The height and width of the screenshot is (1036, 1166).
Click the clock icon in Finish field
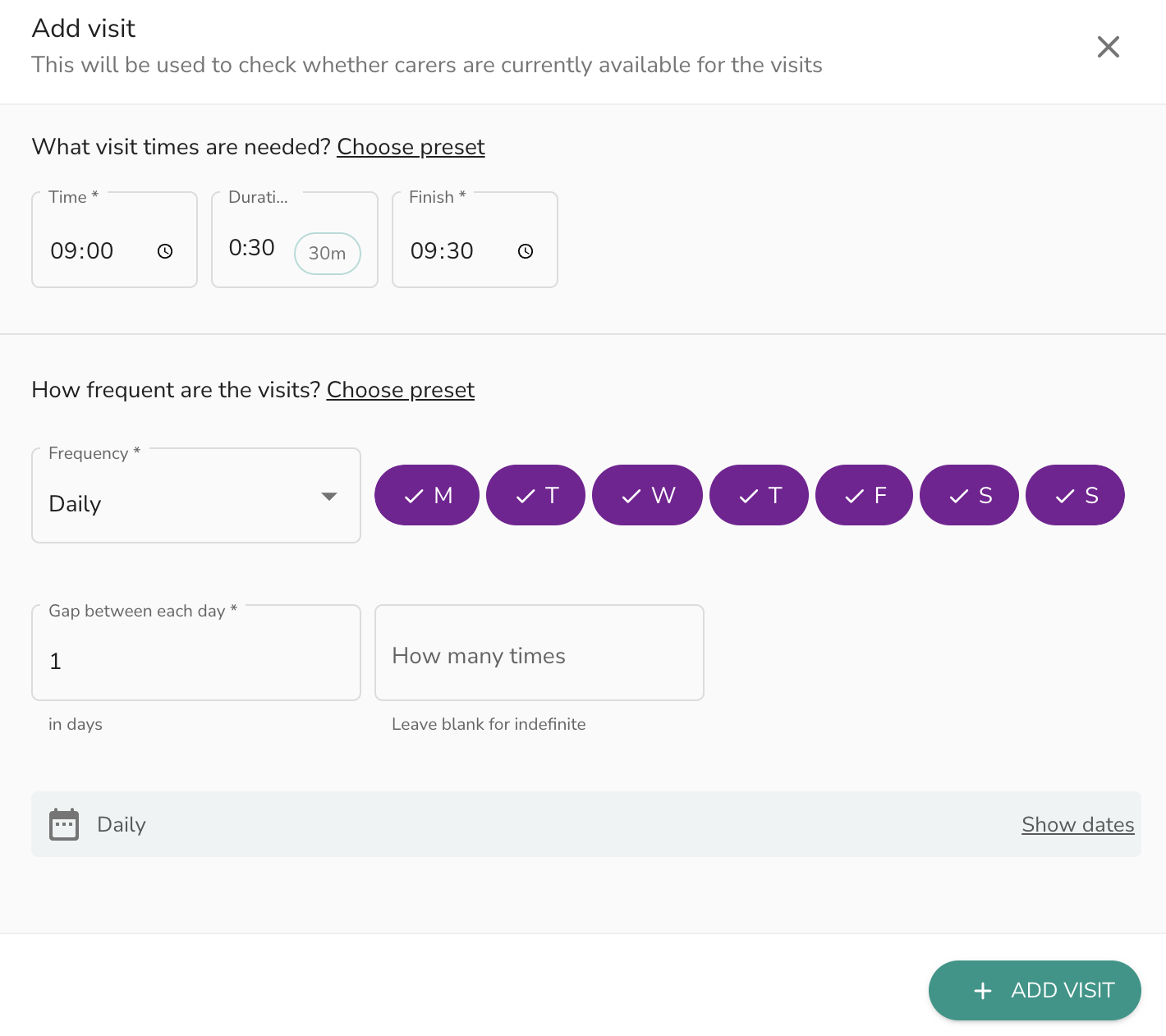click(x=526, y=251)
